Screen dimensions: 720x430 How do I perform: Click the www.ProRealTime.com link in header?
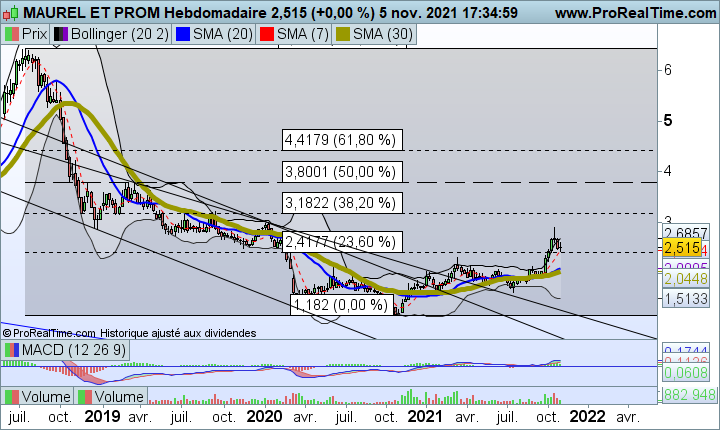coord(636,13)
